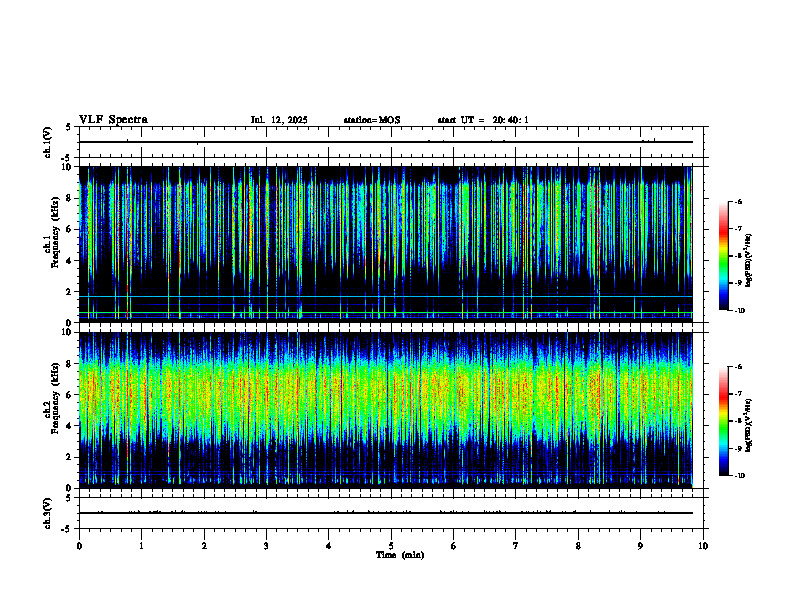Click the cyan horizontal line in ch.1 spectrogram
The image size is (792, 612).
point(385,296)
